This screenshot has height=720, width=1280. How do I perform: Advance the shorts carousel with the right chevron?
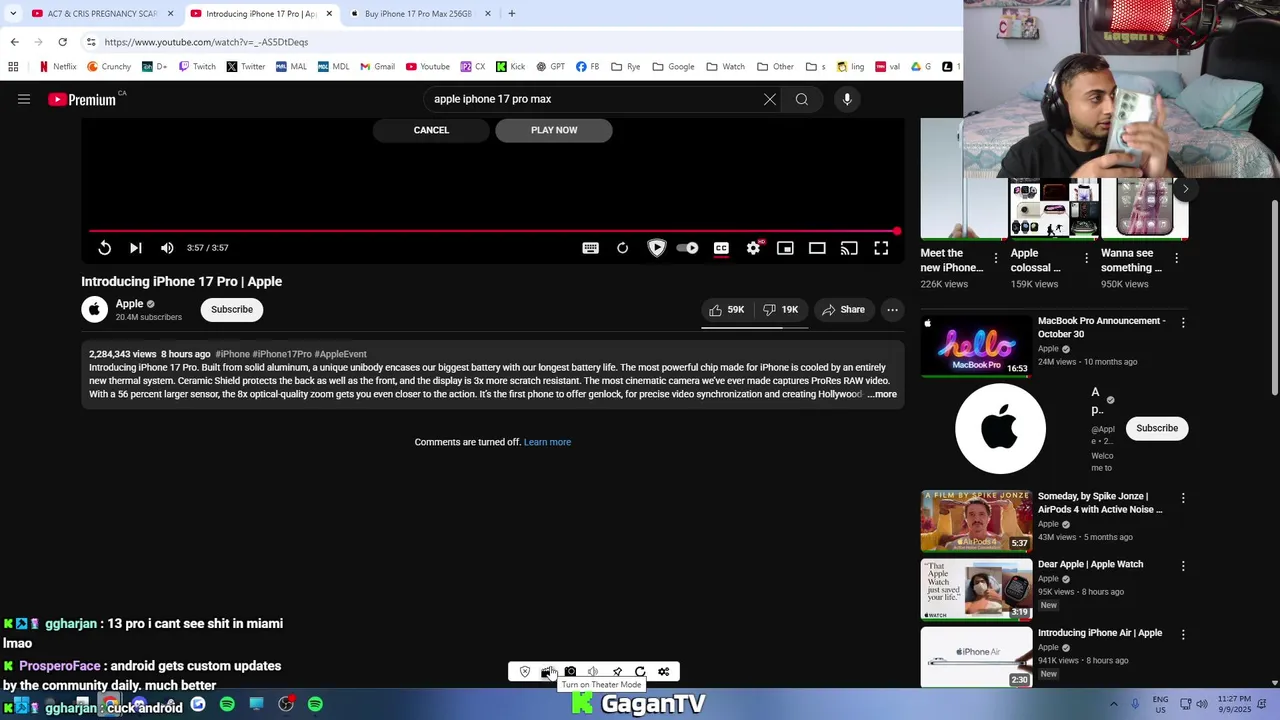click(x=1185, y=189)
